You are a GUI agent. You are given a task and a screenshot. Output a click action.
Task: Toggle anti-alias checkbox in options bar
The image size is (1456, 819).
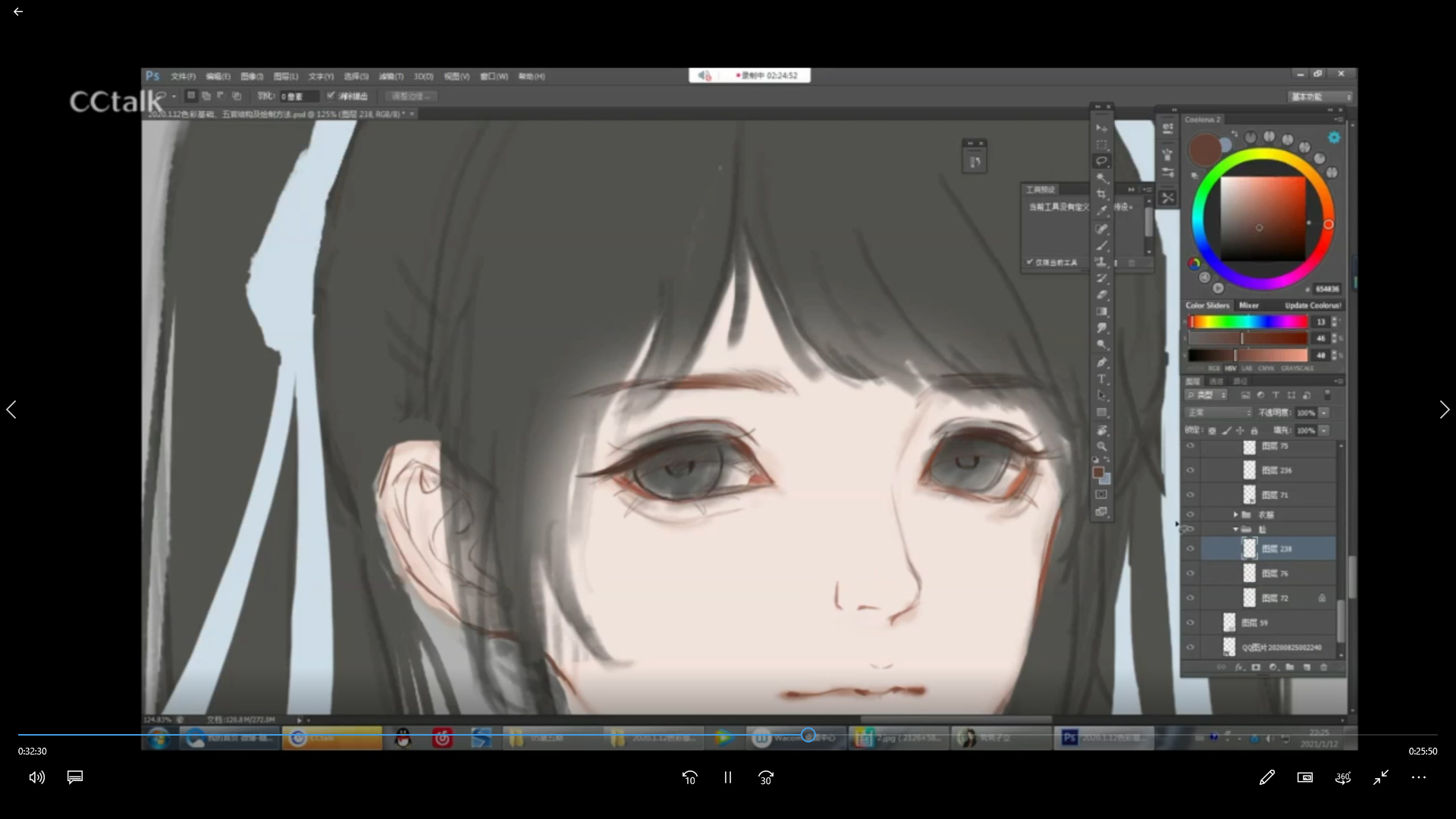pos(331,96)
